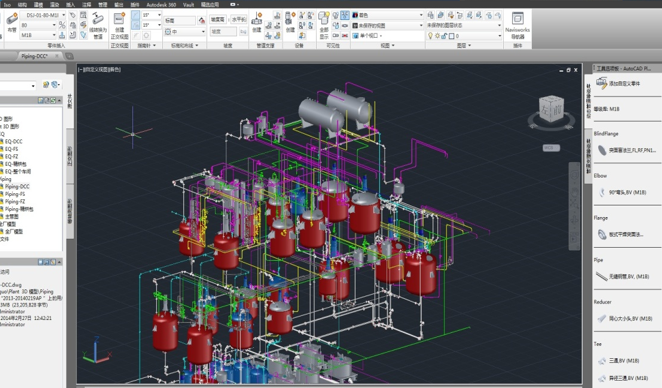This screenshot has width=662, height=388.
Task: Toggle the layer freeze sun icon
Action: (437, 36)
